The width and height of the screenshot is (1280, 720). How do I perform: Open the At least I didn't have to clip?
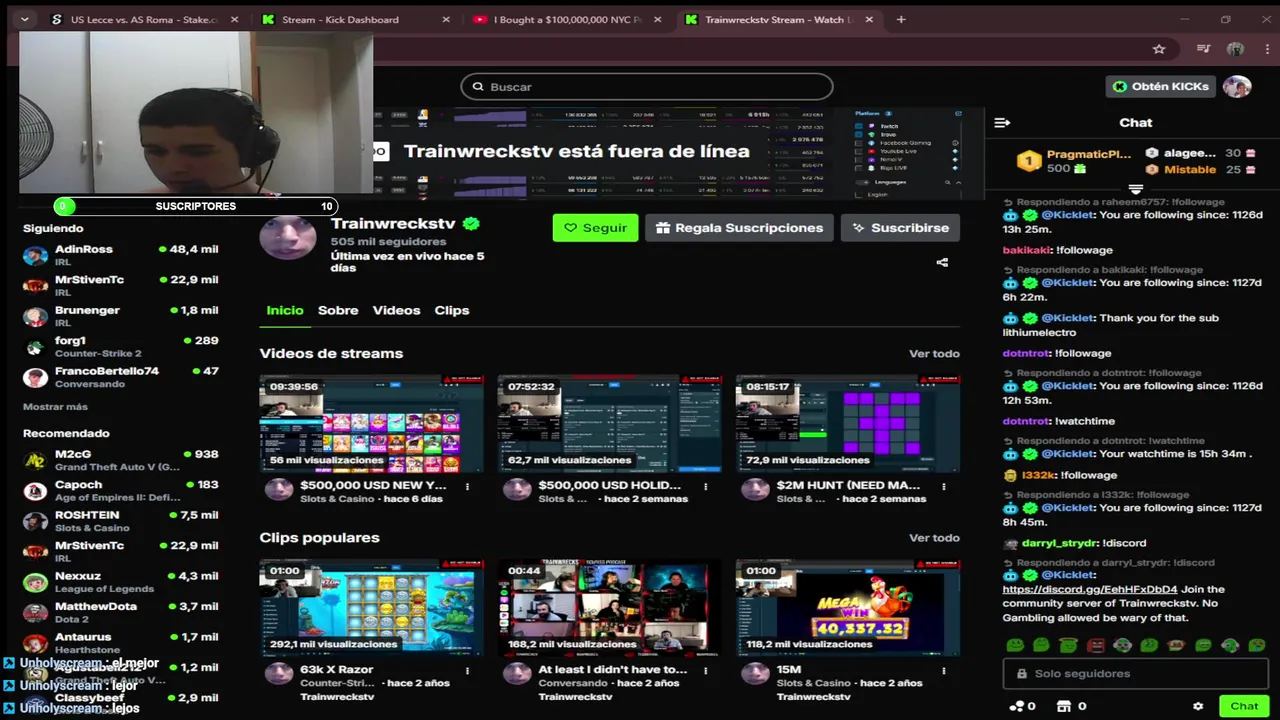[x=609, y=608]
